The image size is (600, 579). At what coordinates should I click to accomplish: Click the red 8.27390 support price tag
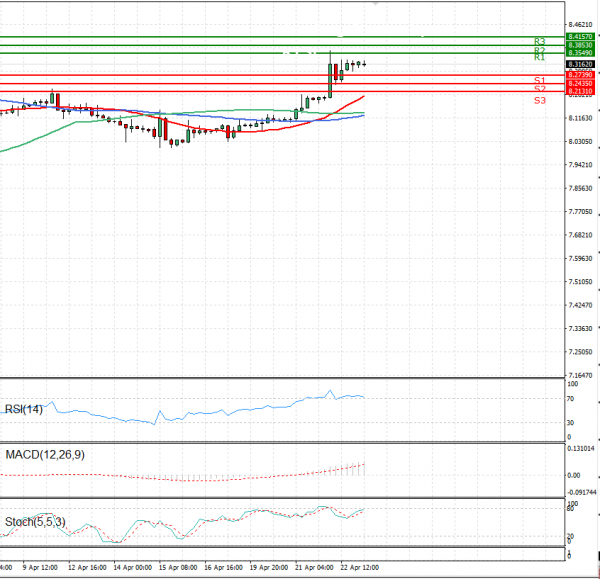[580, 75]
